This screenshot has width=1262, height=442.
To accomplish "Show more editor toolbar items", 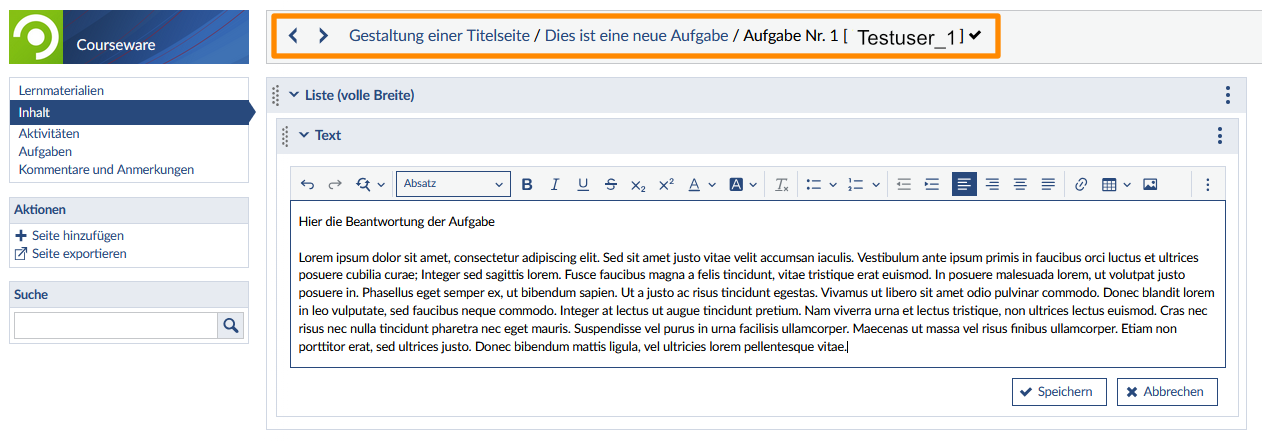I will pyautogui.click(x=1207, y=185).
